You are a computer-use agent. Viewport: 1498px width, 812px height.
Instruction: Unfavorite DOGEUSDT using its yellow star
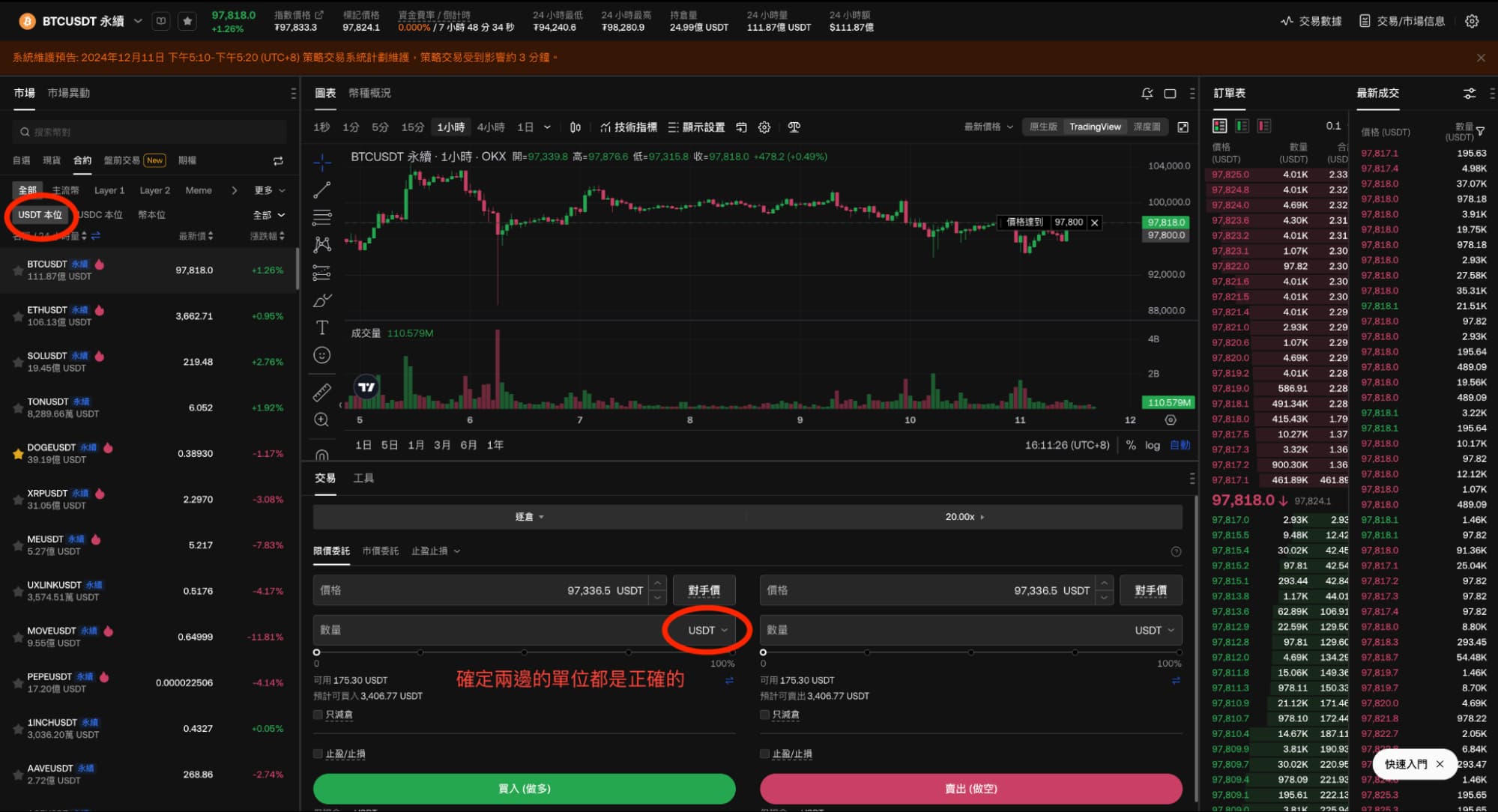pyautogui.click(x=17, y=453)
